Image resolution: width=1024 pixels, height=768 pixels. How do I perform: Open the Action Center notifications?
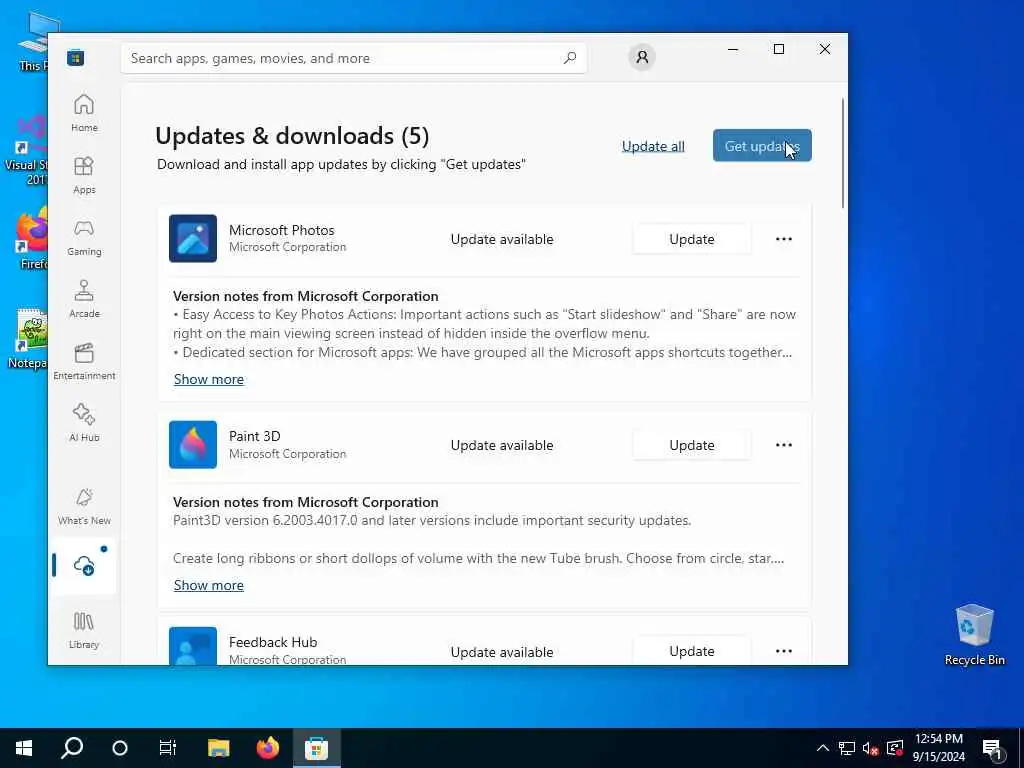(993, 749)
